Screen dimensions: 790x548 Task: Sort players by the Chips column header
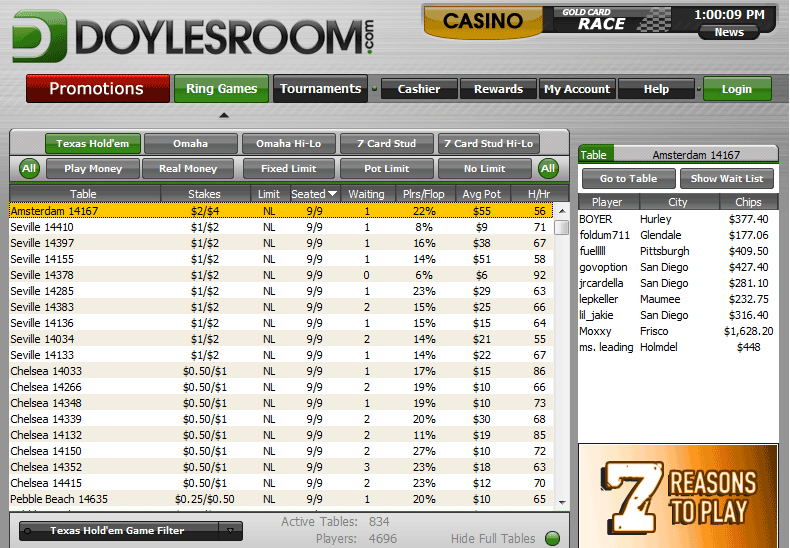(x=748, y=202)
